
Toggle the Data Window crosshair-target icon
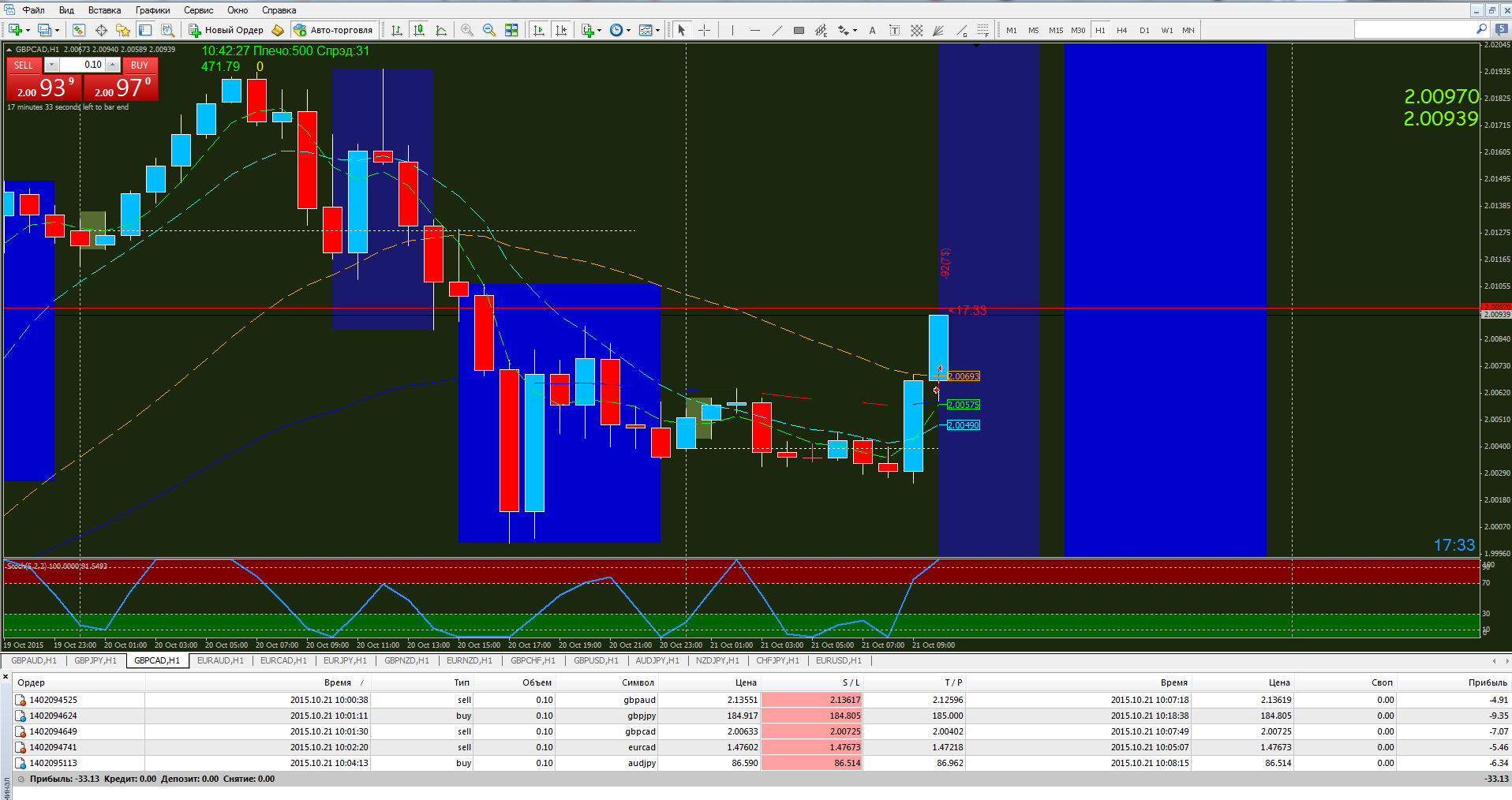tap(101, 30)
